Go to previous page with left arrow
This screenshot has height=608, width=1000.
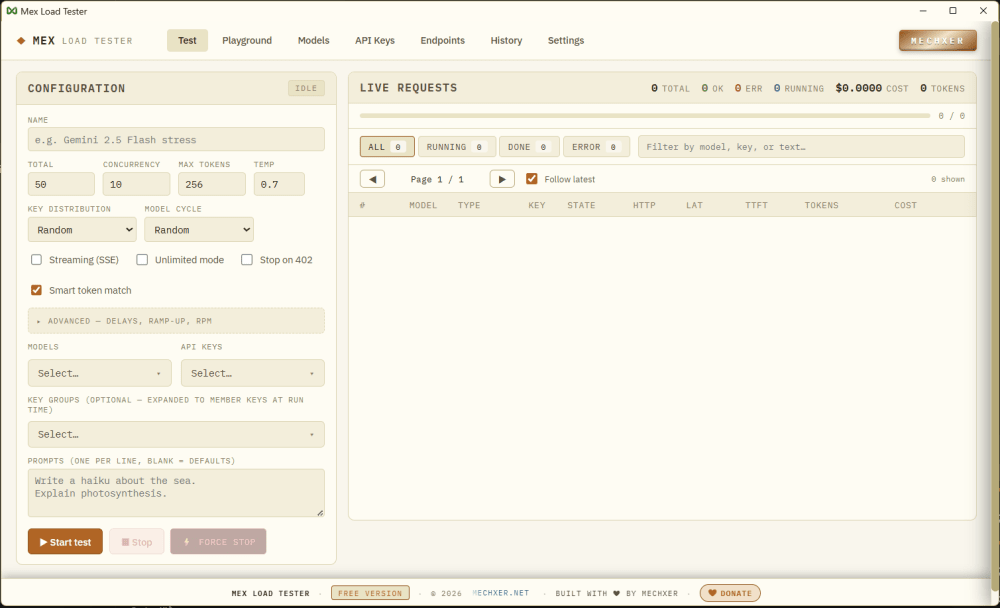[x=372, y=179]
